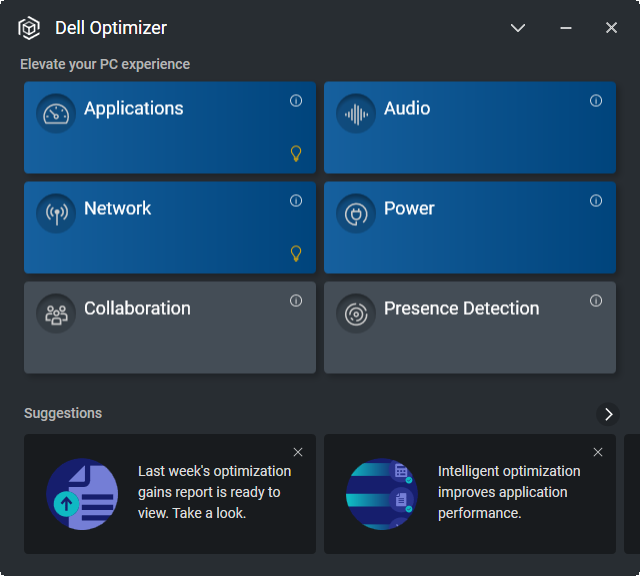Dismiss the Intelligent optimization suggestion
640x576 pixels.
click(598, 452)
